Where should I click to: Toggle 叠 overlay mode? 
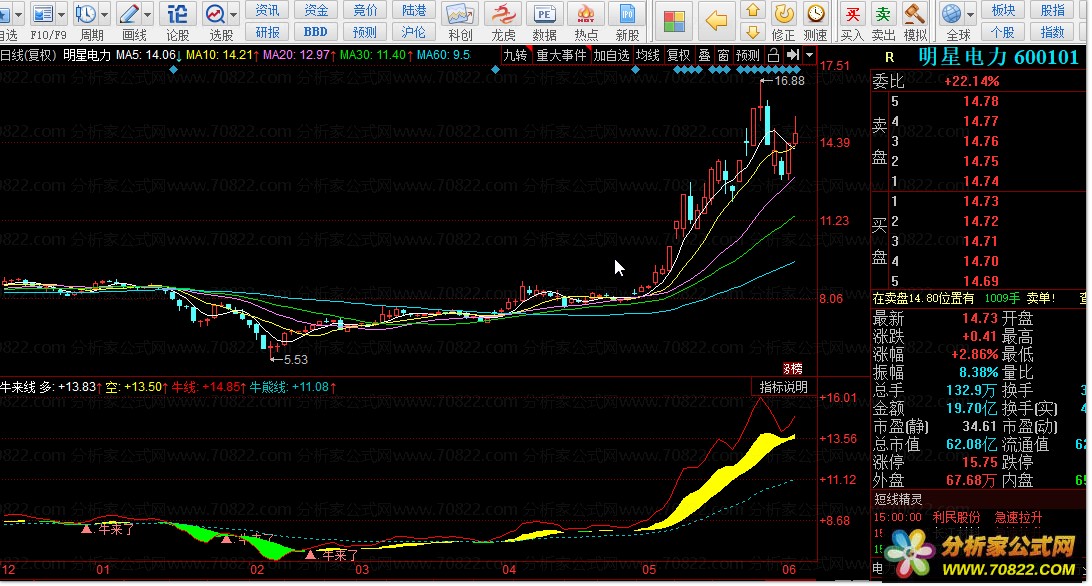point(705,55)
